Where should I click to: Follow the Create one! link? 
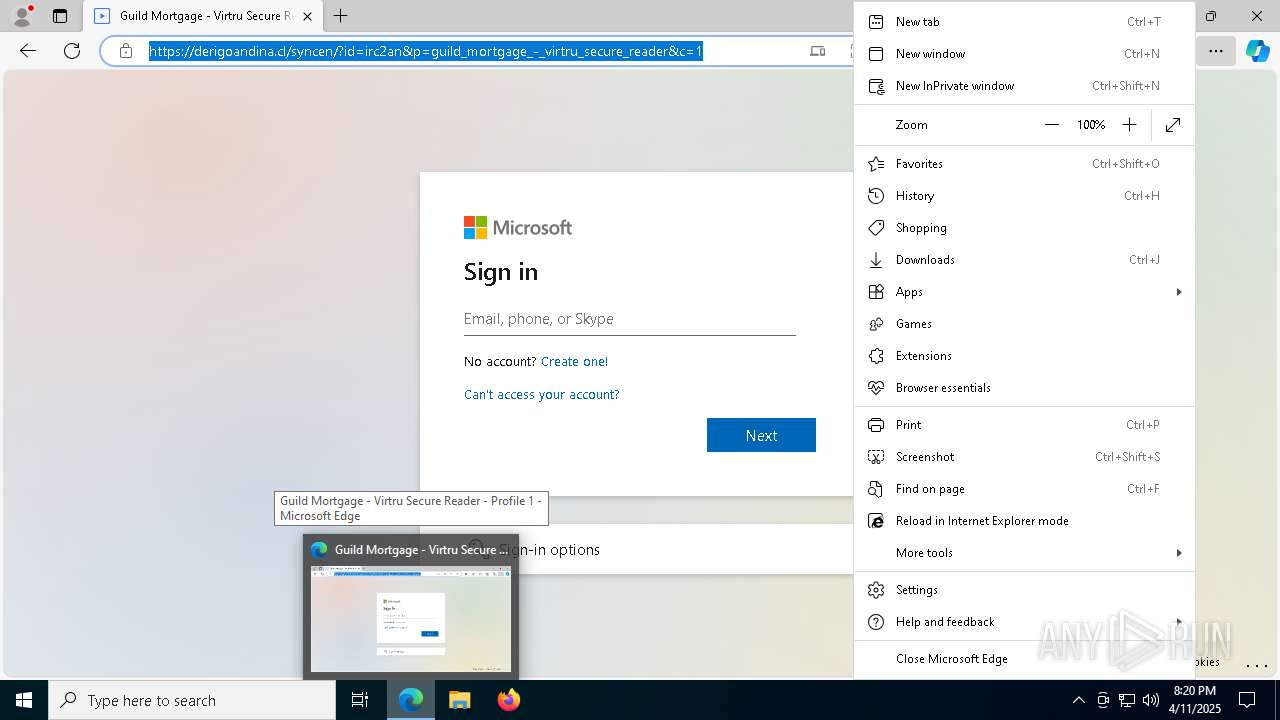(x=574, y=362)
